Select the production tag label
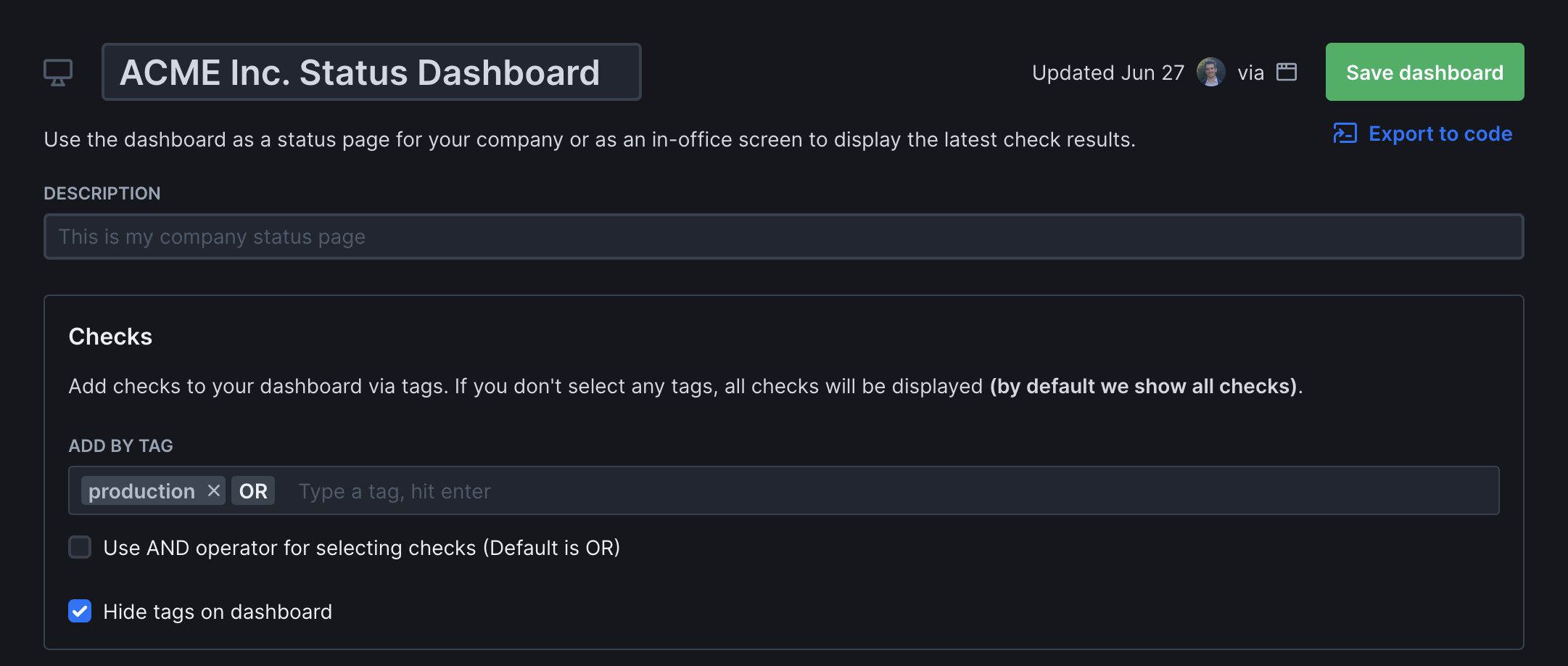Screen dimensions: 1568x666 pyautogui.click(x=141, y=490)
